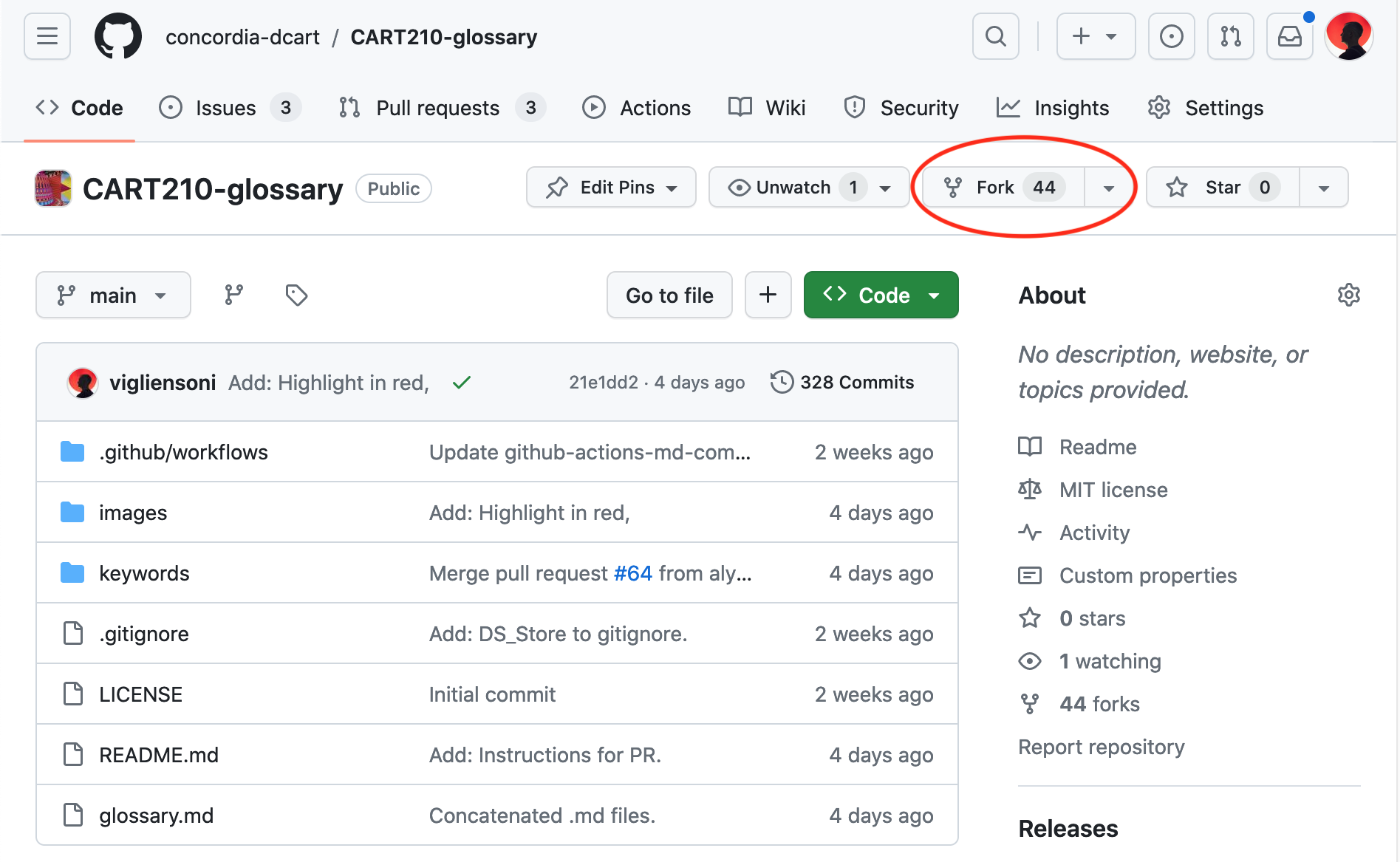1400x862 pixels.
Task: Open notifications inbox icon
Action: pos(1290,36)
